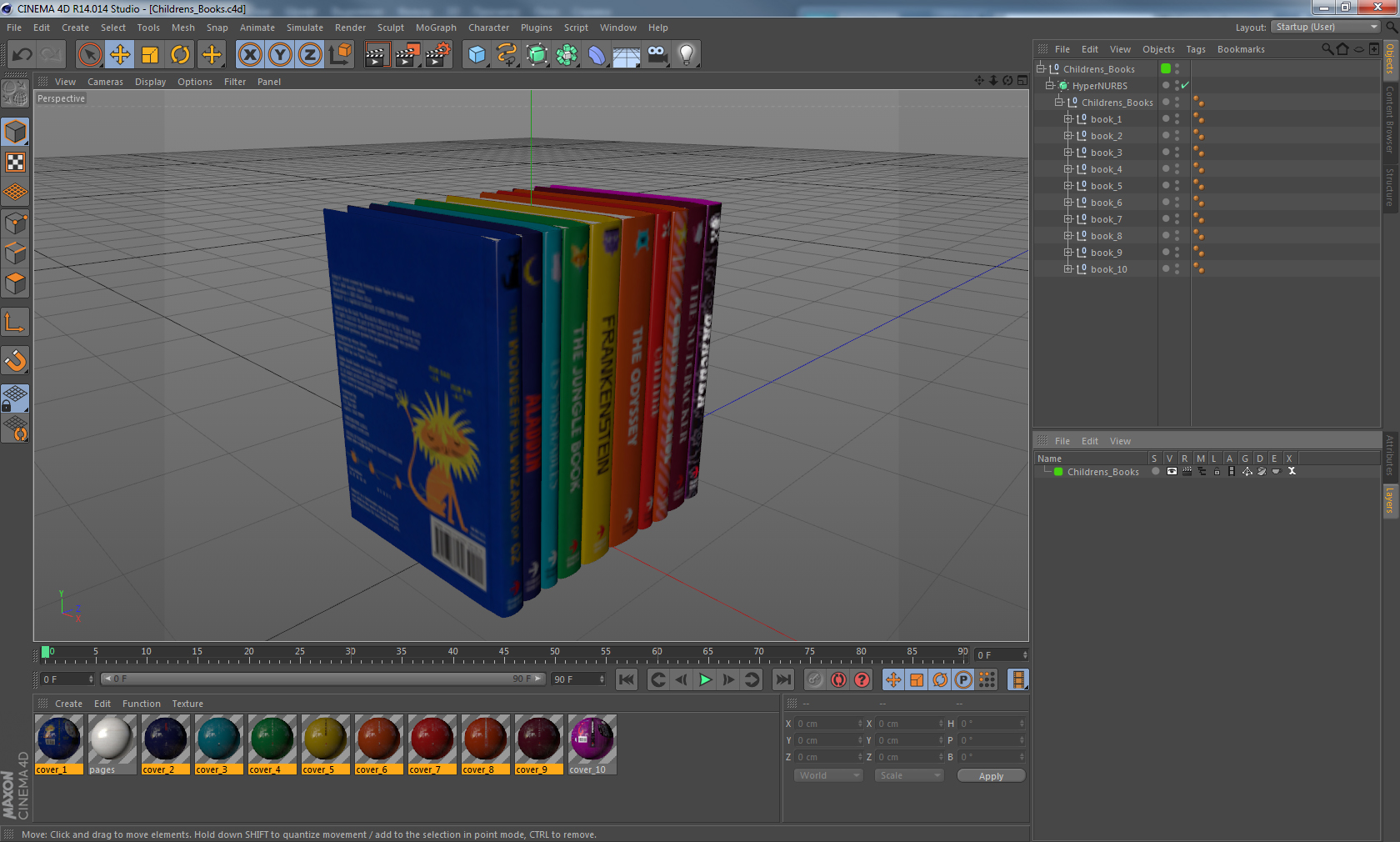The width and height of the screenshot is (1400, 842).
Task: Open the MoGraph menu
Action: [436, 28]
